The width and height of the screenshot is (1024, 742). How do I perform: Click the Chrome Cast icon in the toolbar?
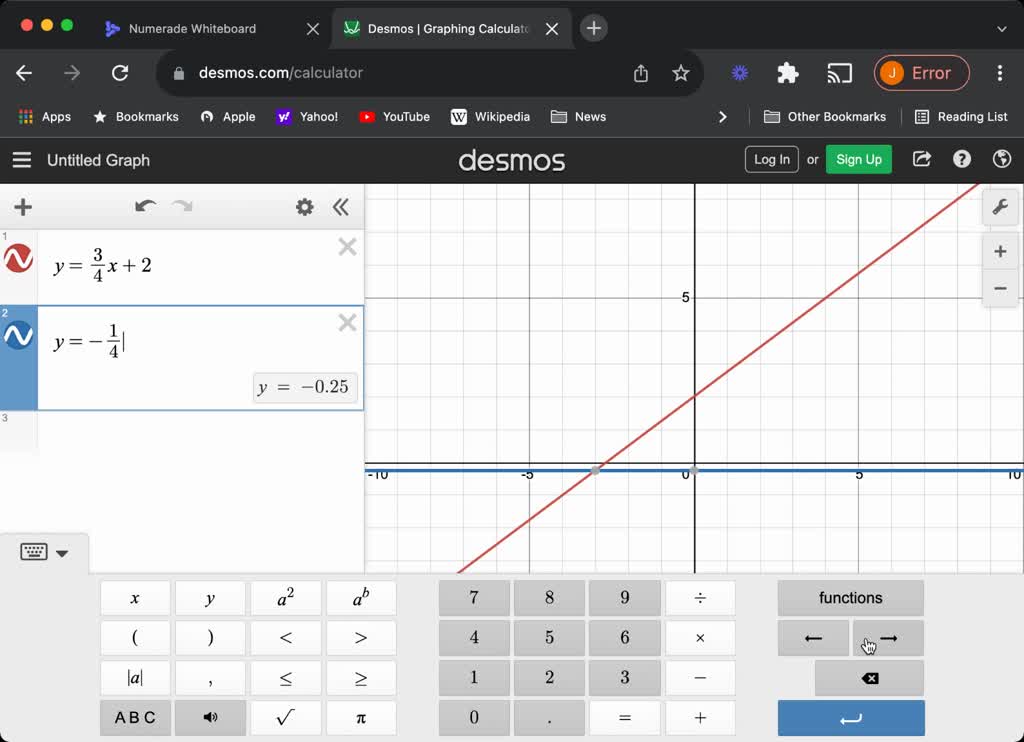click(839, 73)
